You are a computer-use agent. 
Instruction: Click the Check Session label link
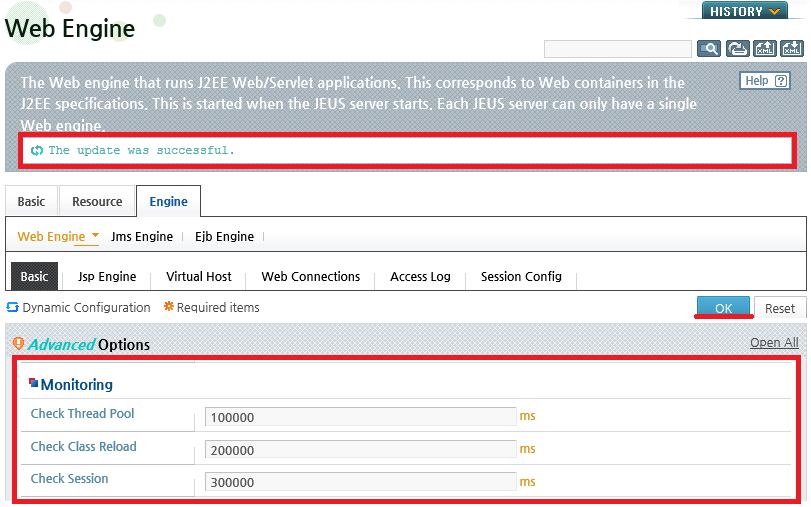click(x=69, y=479)
